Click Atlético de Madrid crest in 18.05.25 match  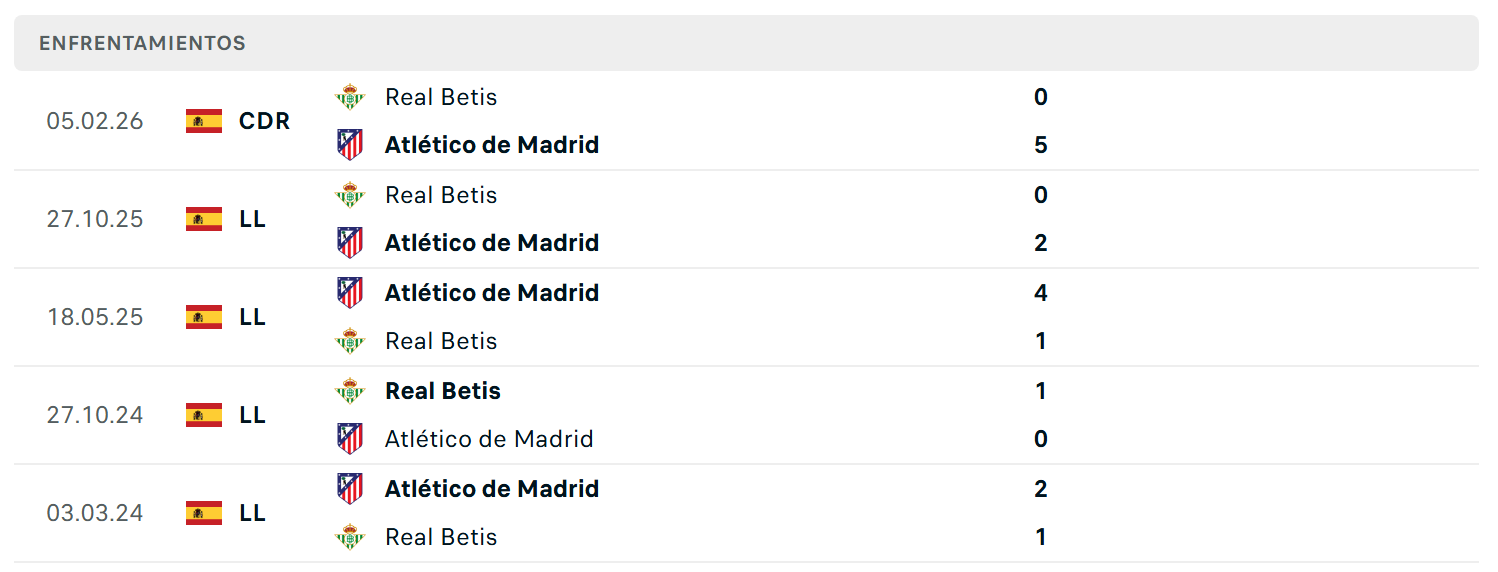pos(350,293)
